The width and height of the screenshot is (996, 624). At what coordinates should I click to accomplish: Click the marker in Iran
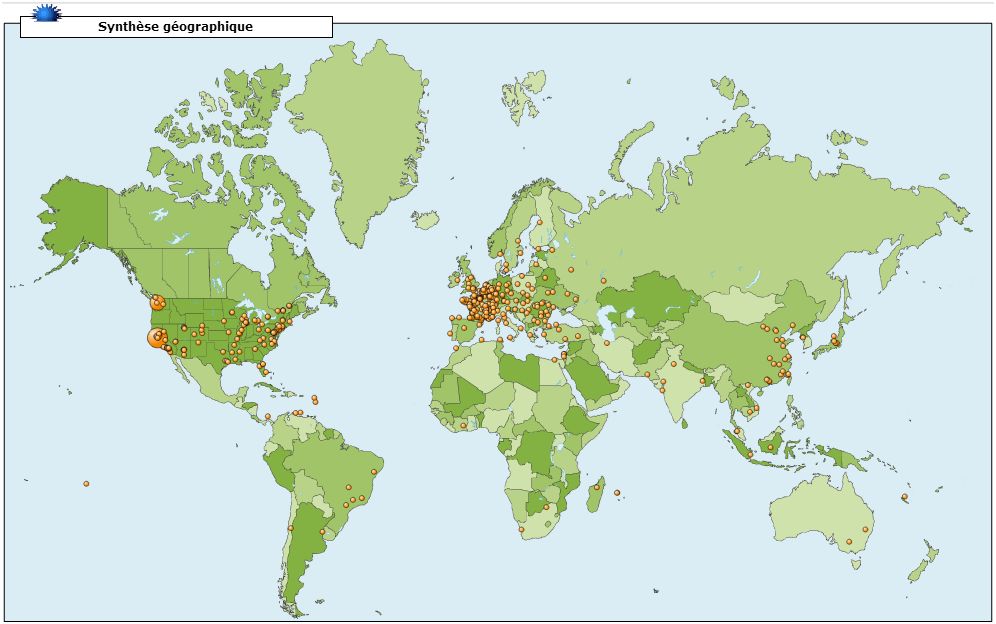click(607, 343)
